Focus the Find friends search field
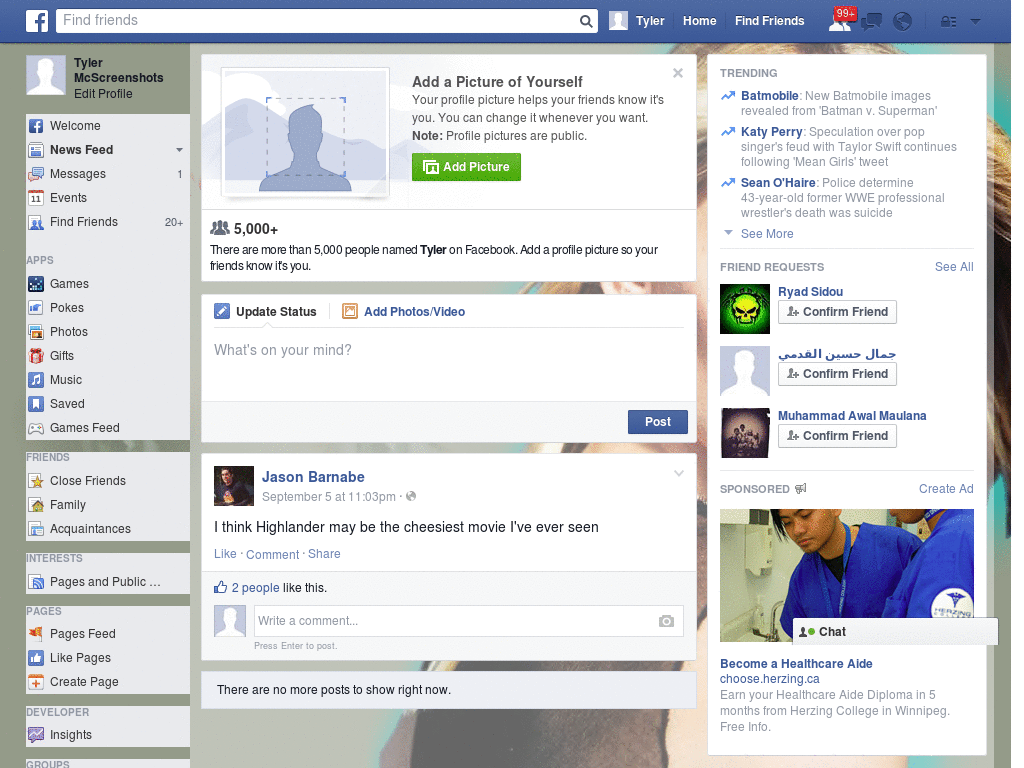 pos(317,20)
